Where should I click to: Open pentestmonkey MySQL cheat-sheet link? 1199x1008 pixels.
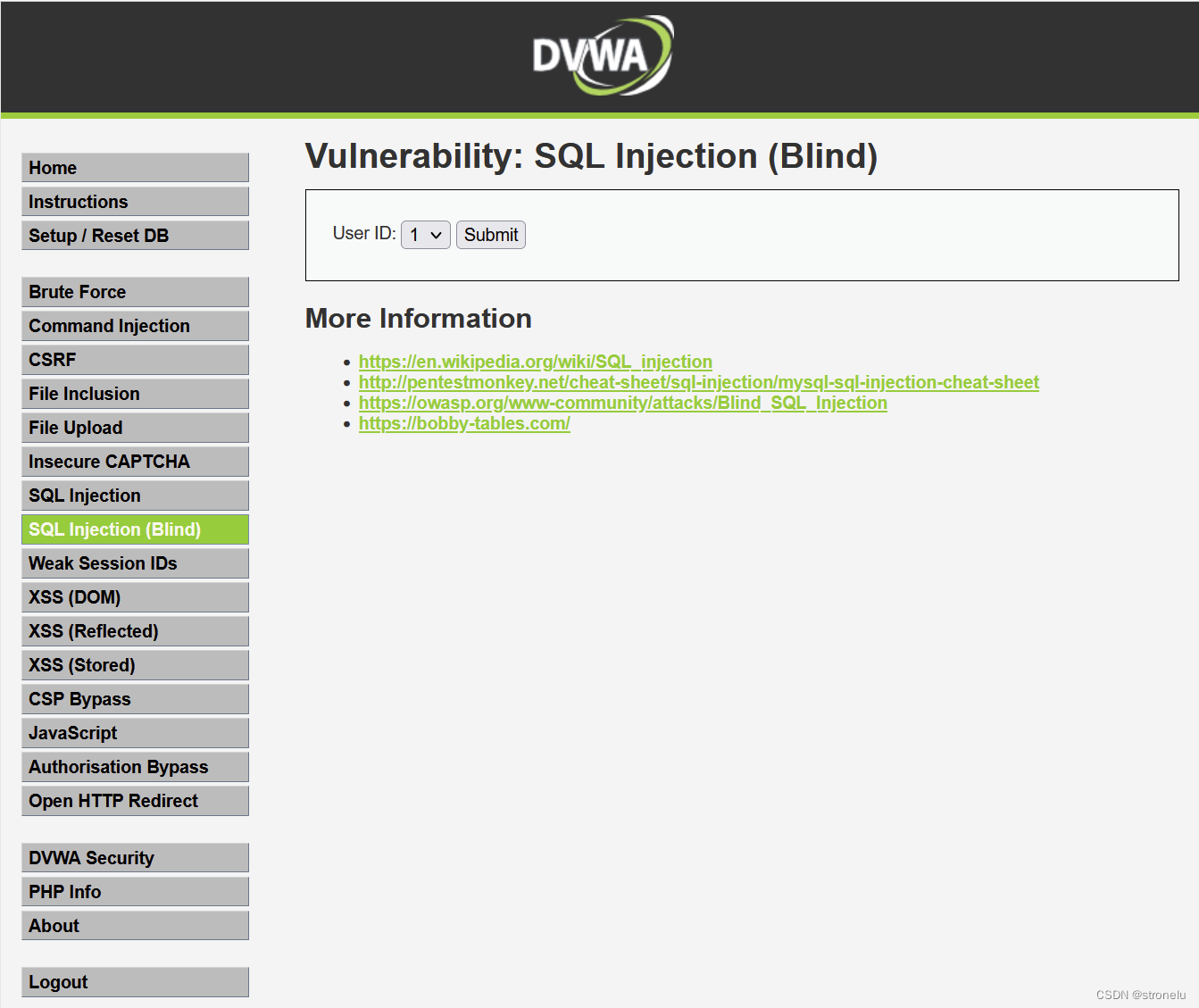click(x=699, y=382)
